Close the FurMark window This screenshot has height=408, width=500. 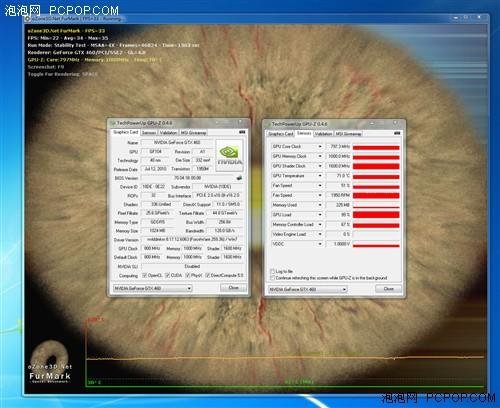(x=480, y=17)
